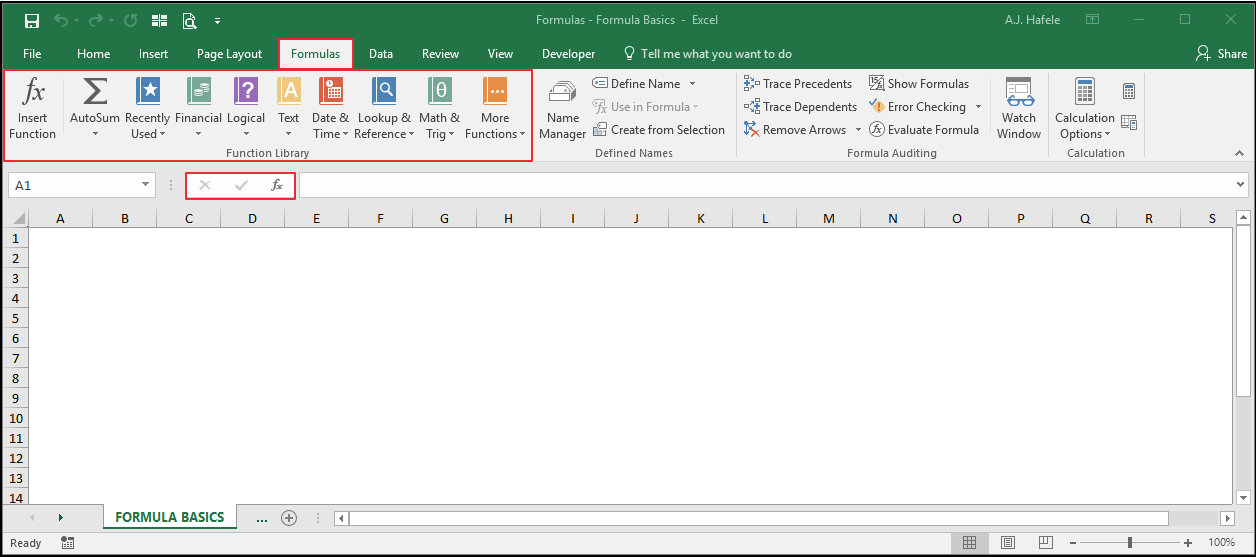This screenshot has height=557, width=1256.
Task: Click the zoom out minus button
Action: click(x=1073, y=543)
